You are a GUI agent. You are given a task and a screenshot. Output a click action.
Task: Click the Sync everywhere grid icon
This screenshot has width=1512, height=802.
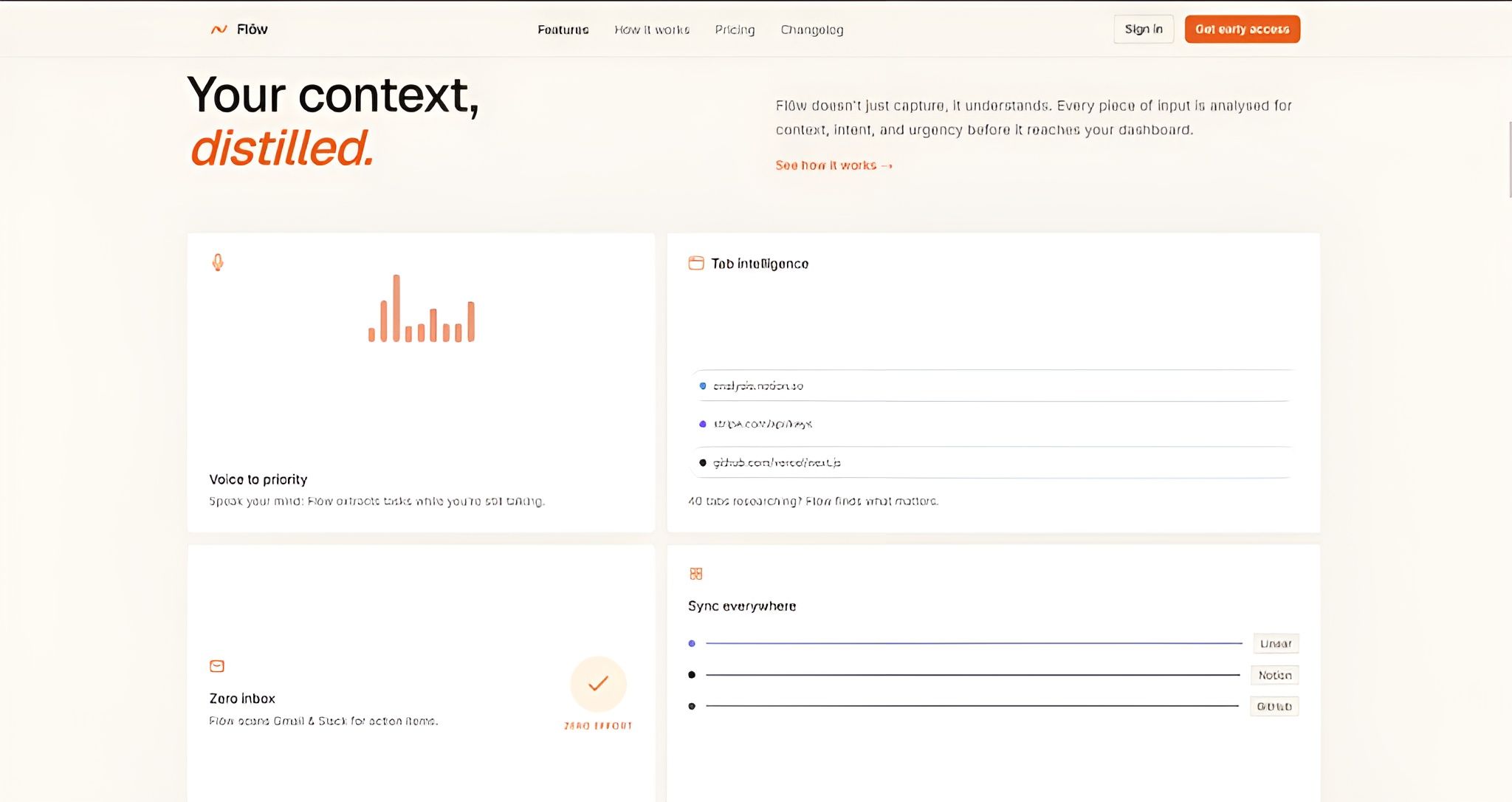(695, 574)
